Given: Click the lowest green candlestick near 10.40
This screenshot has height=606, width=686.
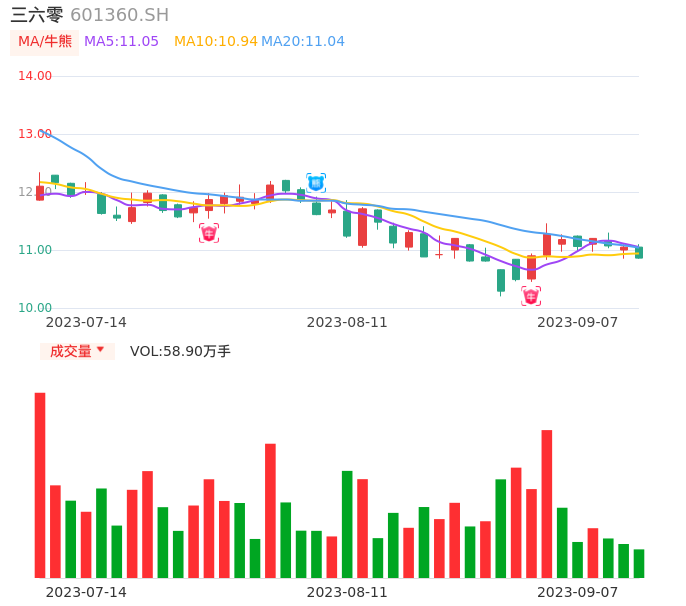Looking at the screenshot, I should (501, 281).
